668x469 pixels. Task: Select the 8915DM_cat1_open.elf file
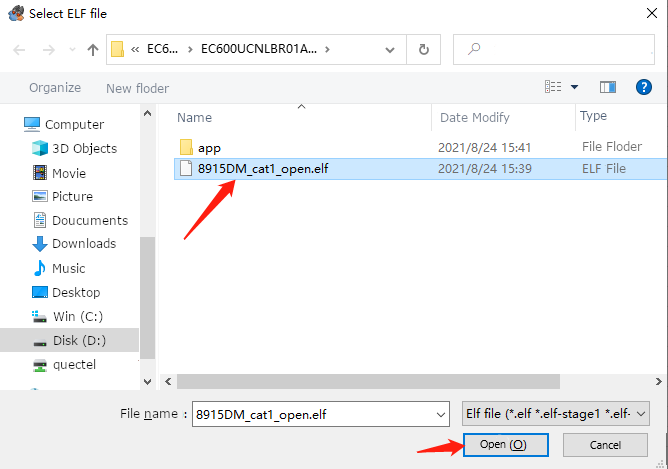[263, 169]
